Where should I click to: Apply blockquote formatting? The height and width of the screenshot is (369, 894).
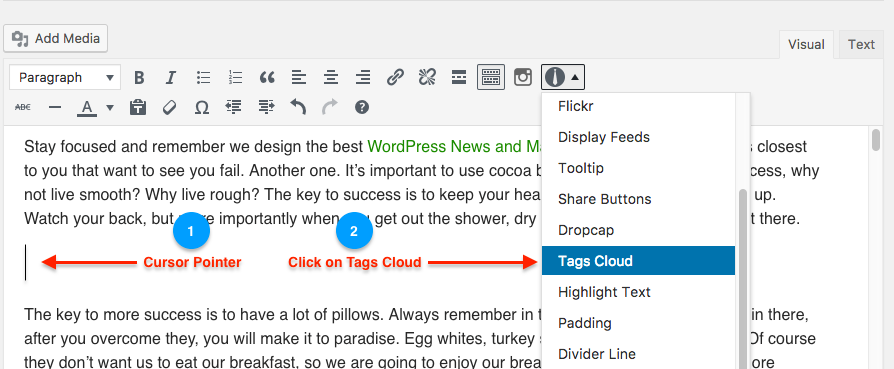(267, 78)
